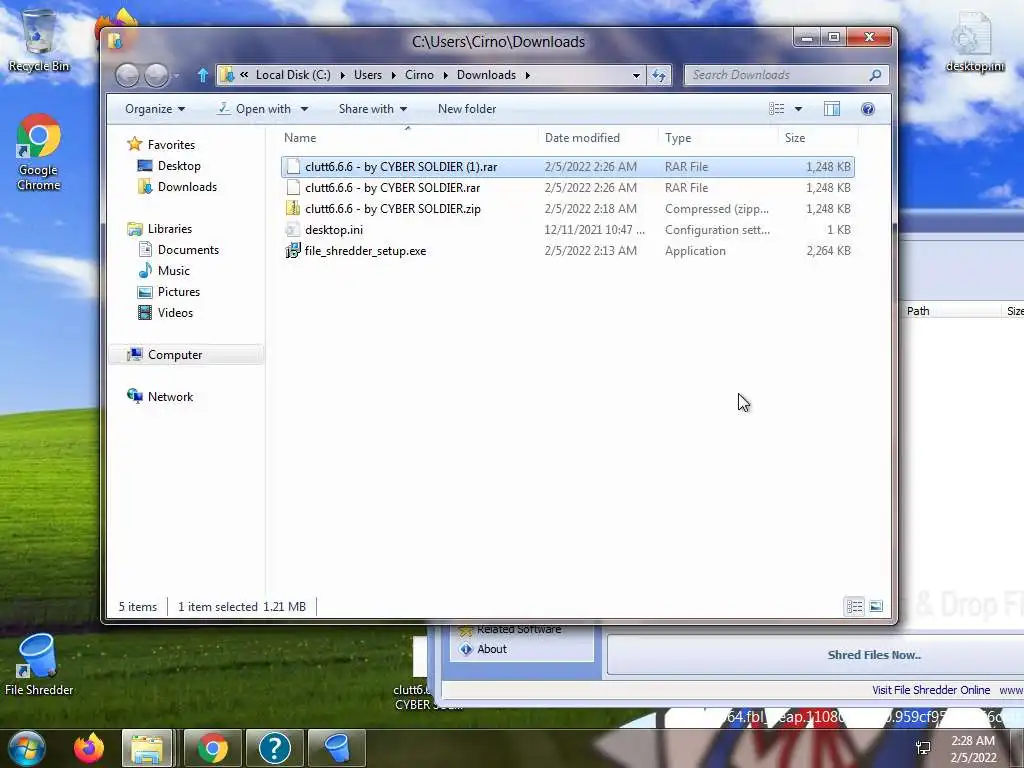Open the taskbar clock showing 2:28 AM
This screenshot has width=1024, height=768.
(x=973, y=749)
